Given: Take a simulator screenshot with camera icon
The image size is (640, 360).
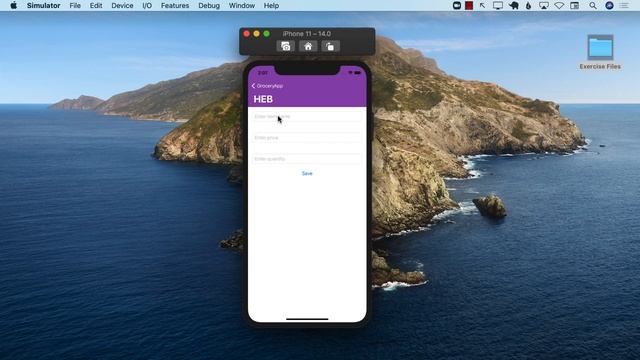Looking at the screenshot, I should [x=286, y=47].
